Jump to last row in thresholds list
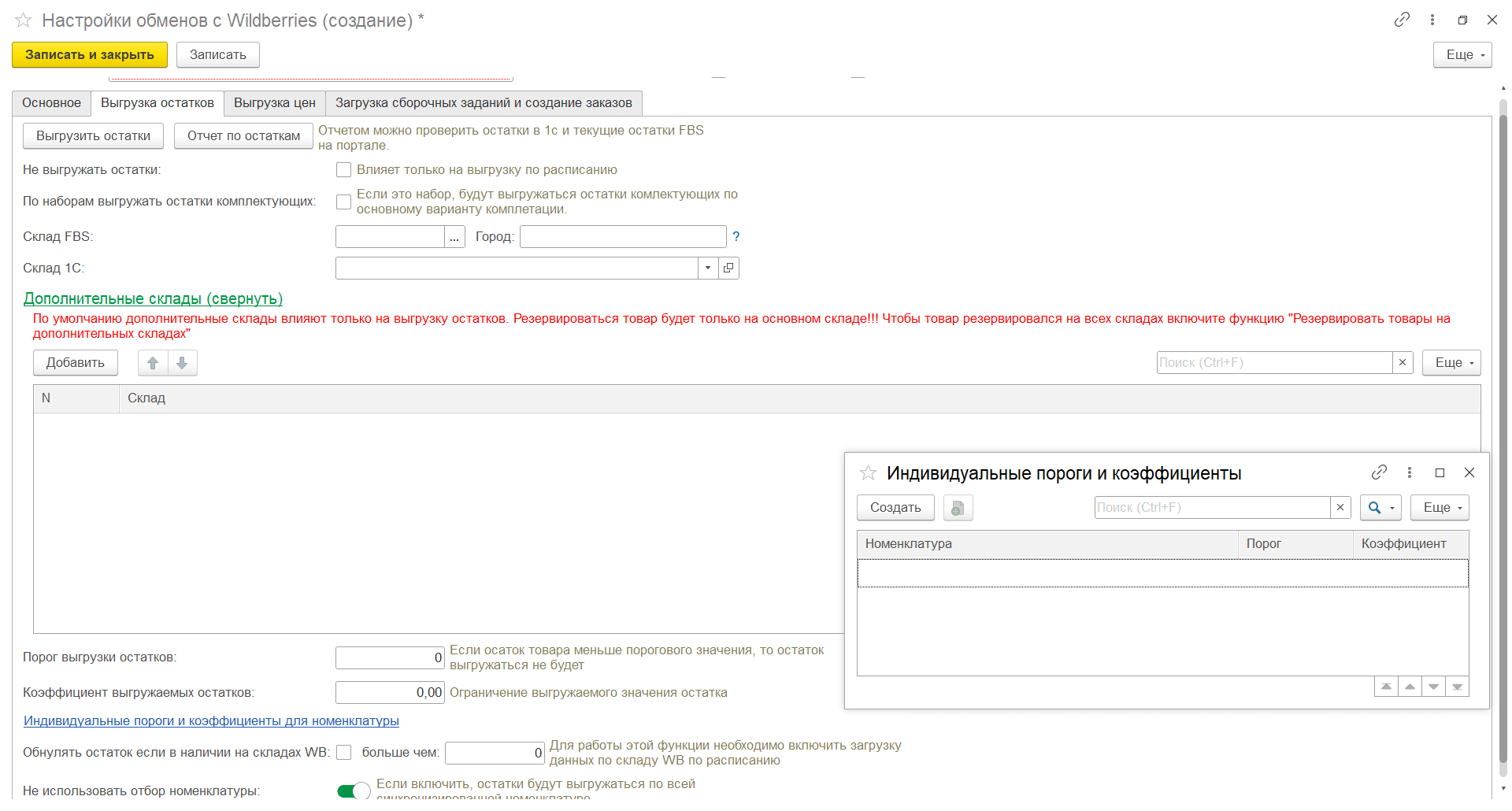 1457,687
